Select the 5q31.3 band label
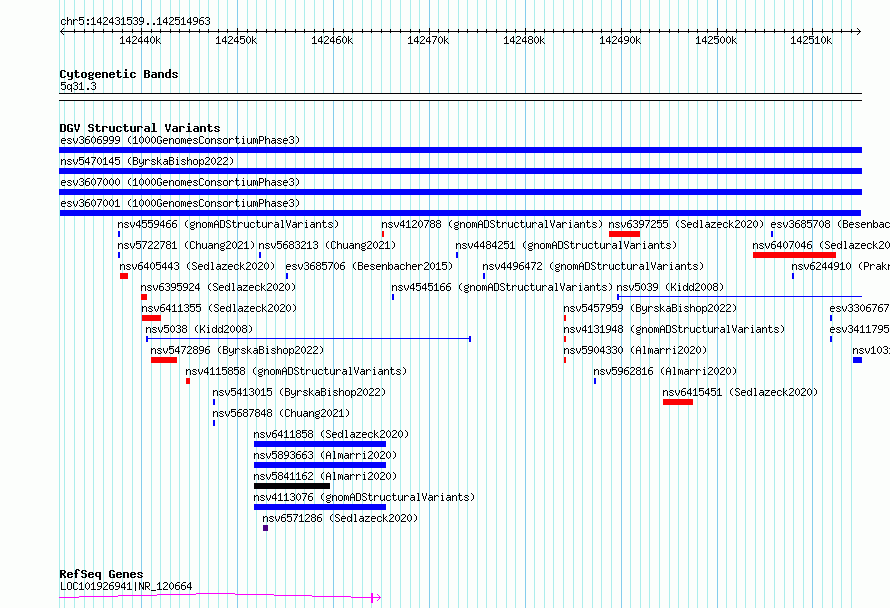The height and width of the screenshot is (608, 890). (78, 86)
